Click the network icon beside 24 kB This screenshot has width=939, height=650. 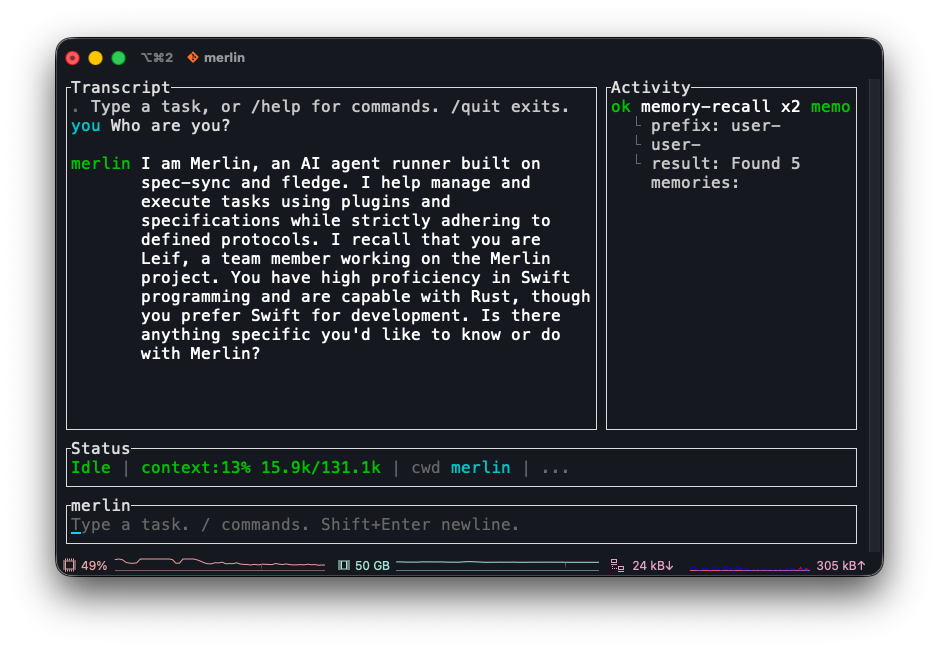617,565
